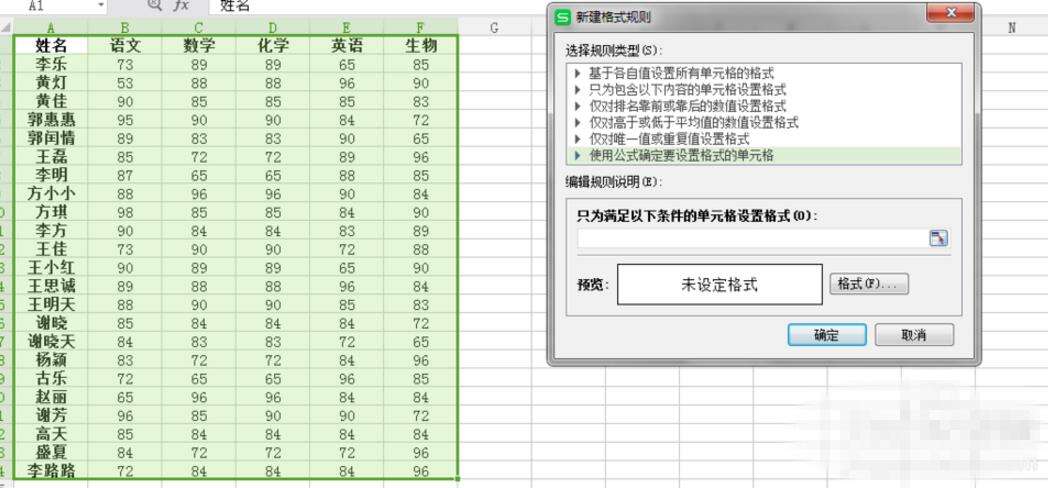Click the range selector icon in formula field
This screenshot has width=1048, height=488.
coord(939,239)
